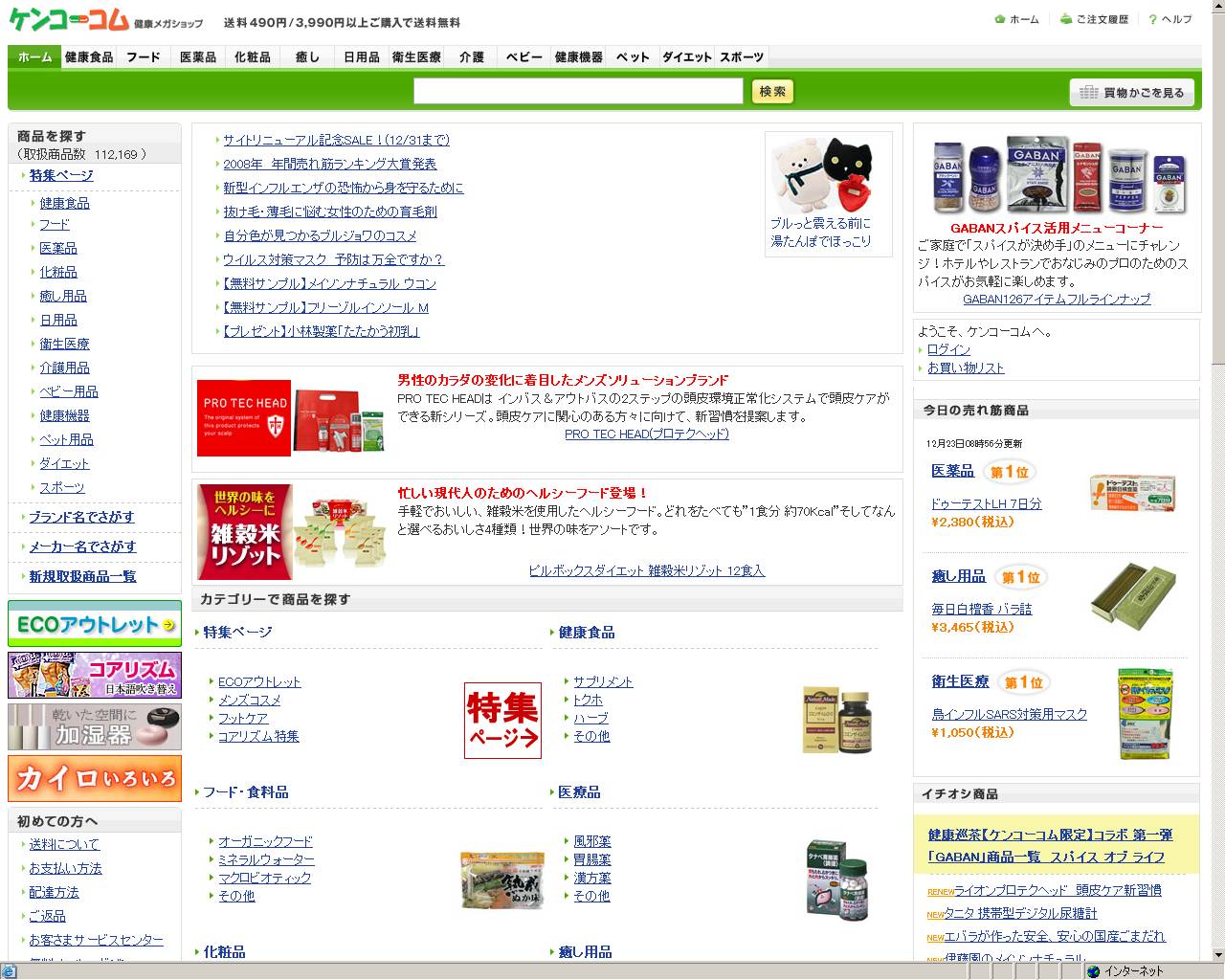Open the ホーム tab in navigation
The width and height of the screenshot is (1225, 980).
click(34, 57)
